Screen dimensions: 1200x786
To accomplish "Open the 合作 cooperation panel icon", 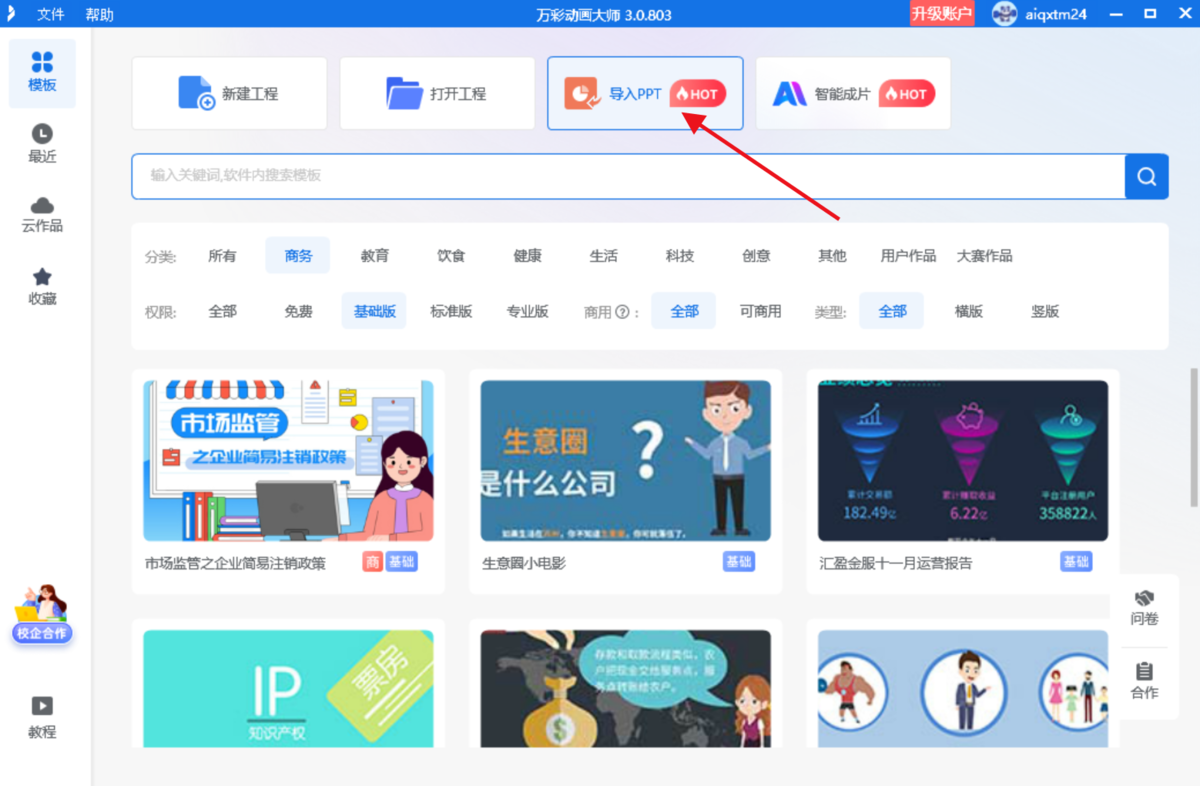I will pyautogui.click(x=1143, y=681).
